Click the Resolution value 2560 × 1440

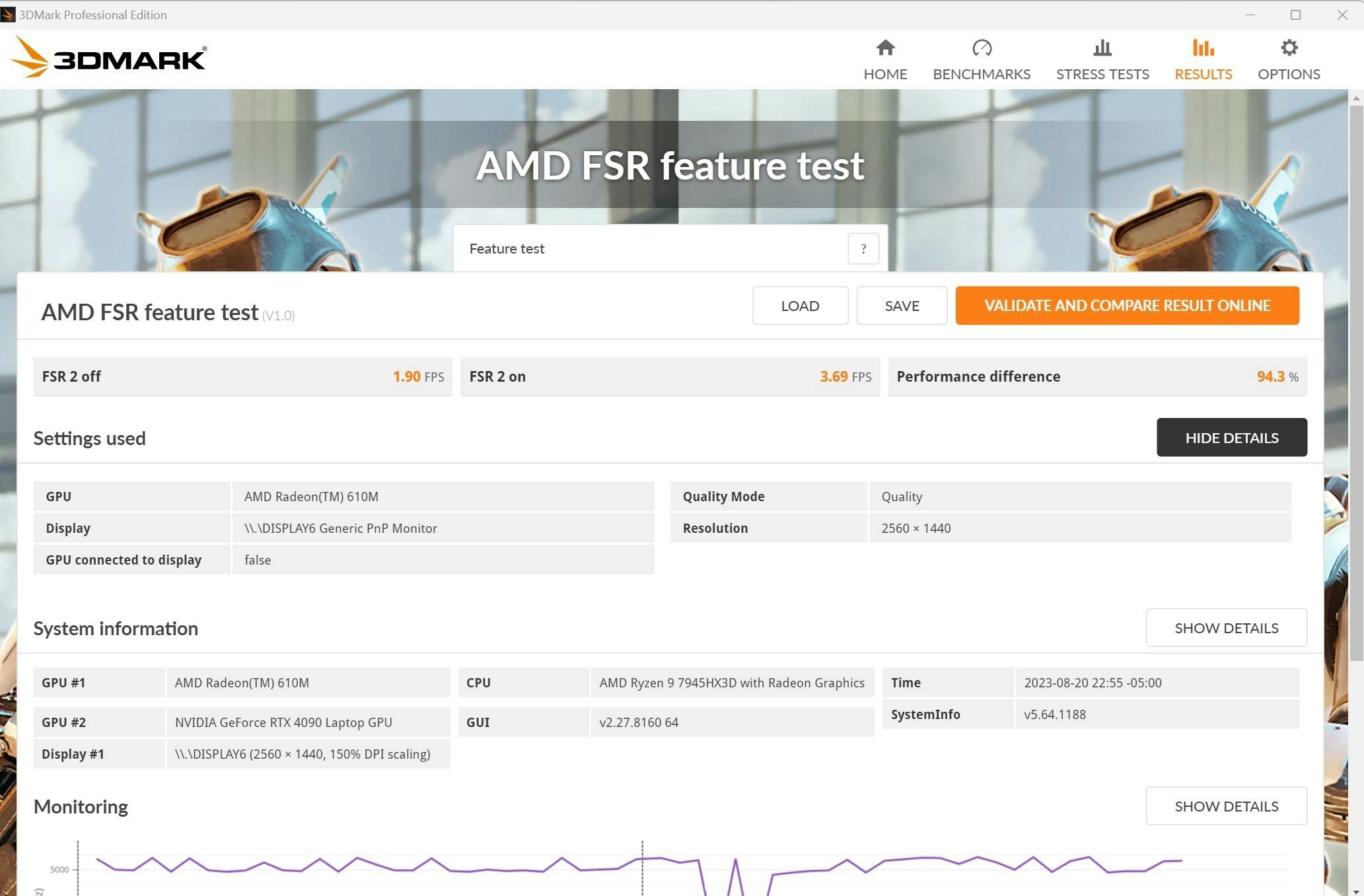915,528
